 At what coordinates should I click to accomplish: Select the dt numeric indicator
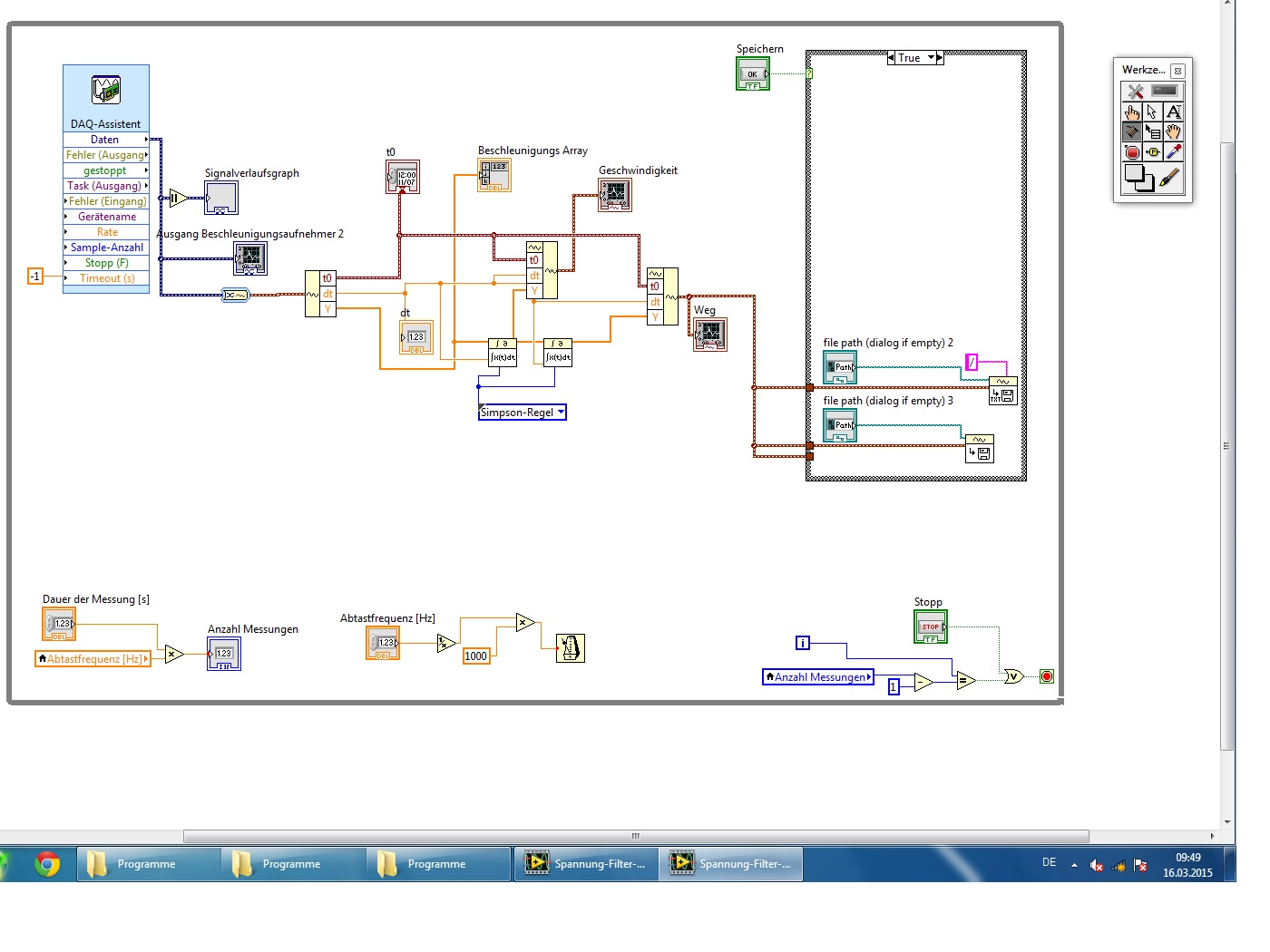coord(416,337)
